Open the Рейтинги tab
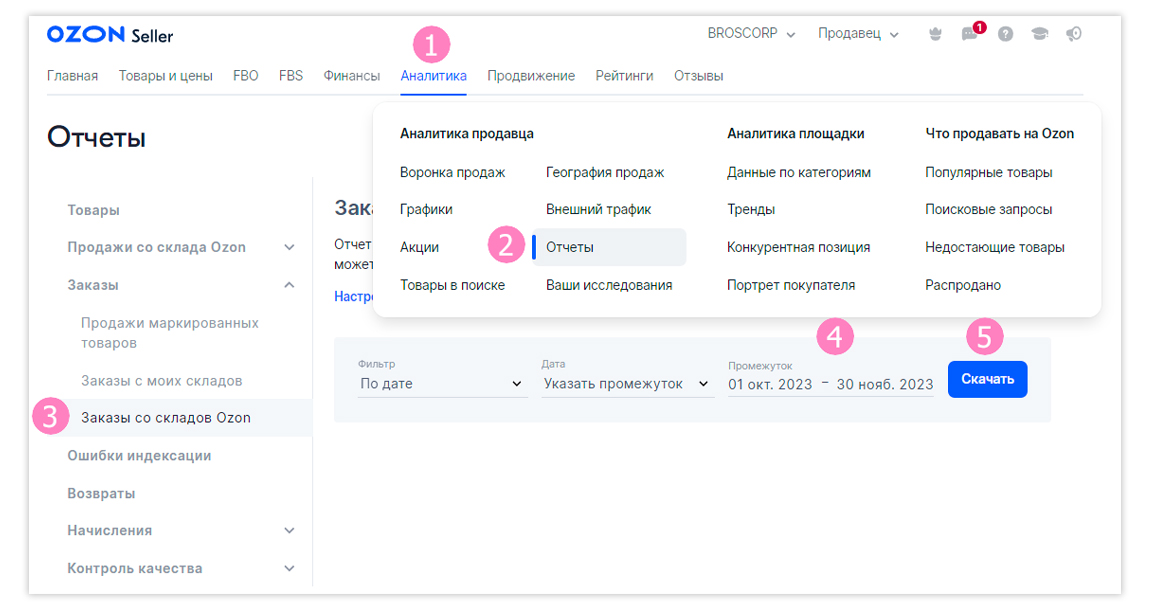 point(624,76)
